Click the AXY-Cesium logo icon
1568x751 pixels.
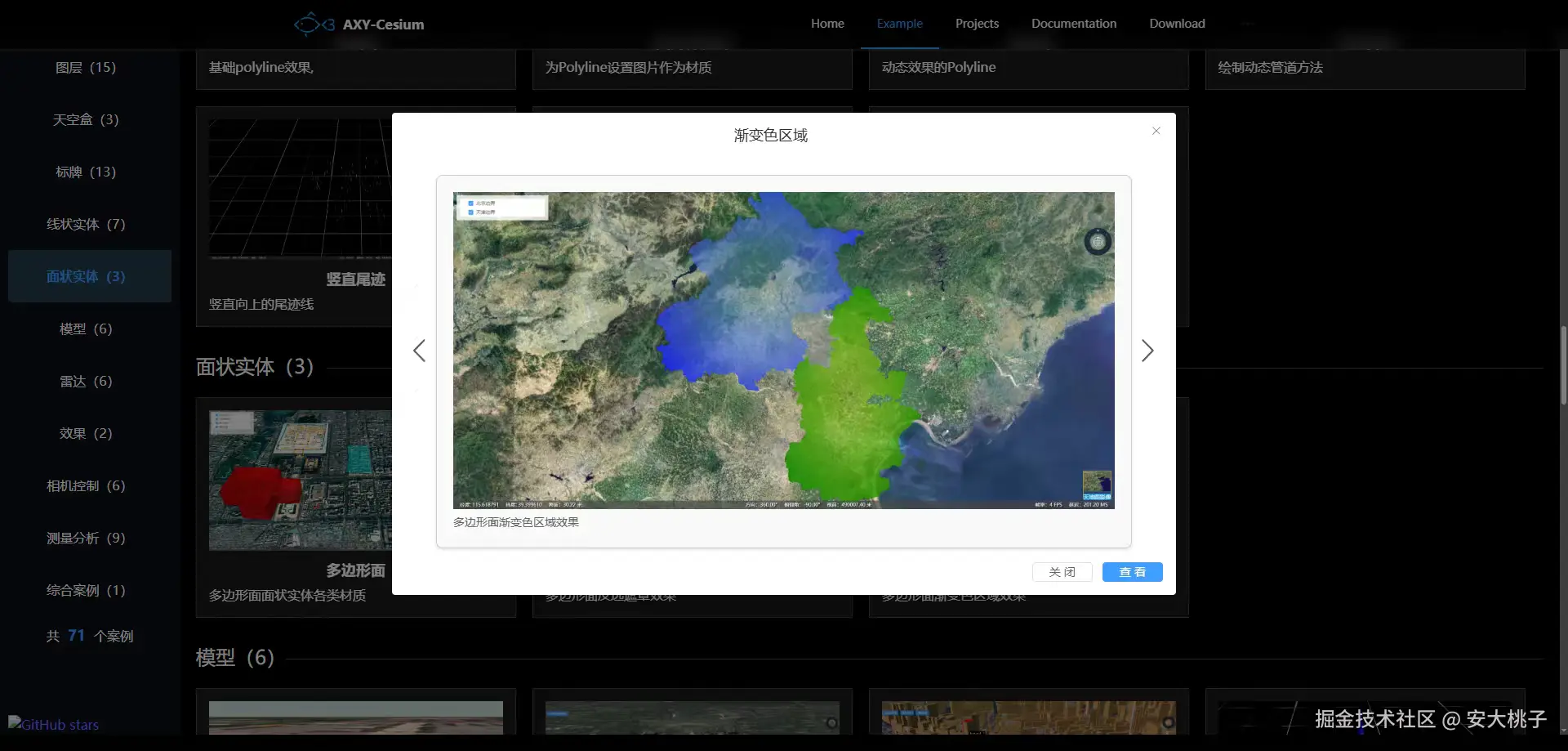click(314, 25)
